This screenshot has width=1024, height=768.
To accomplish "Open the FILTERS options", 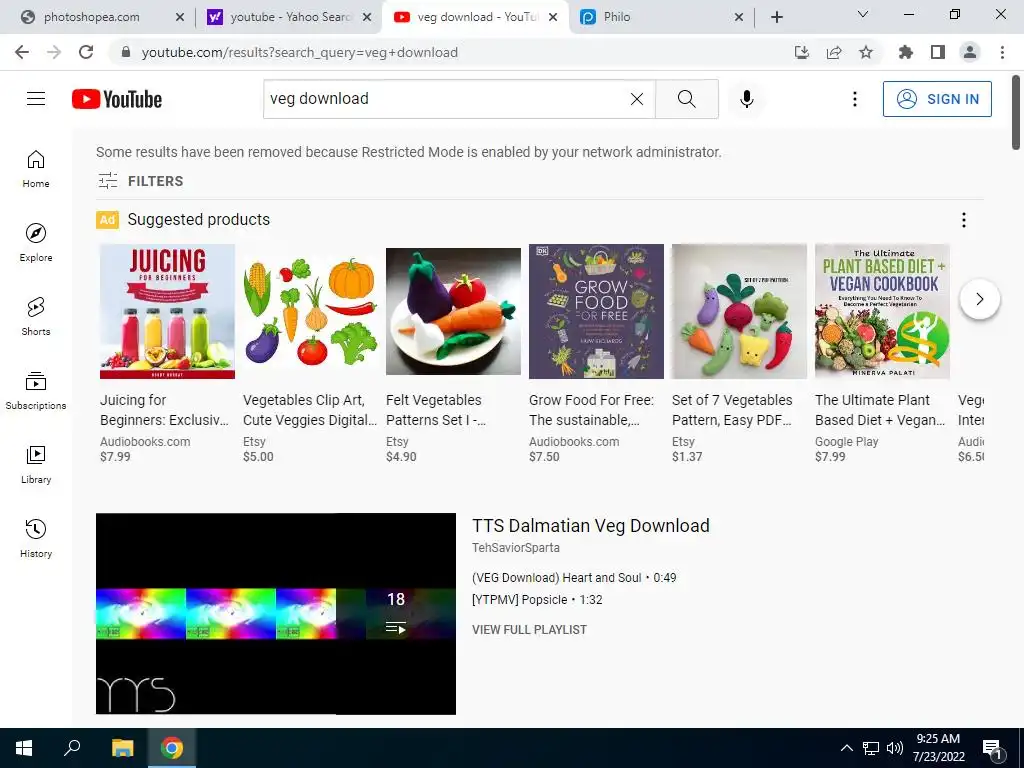I will (140, 181).
